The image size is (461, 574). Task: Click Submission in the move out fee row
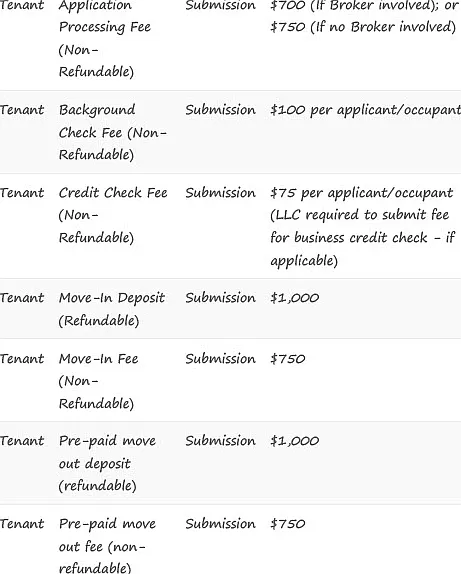click(x=220, y=523)
